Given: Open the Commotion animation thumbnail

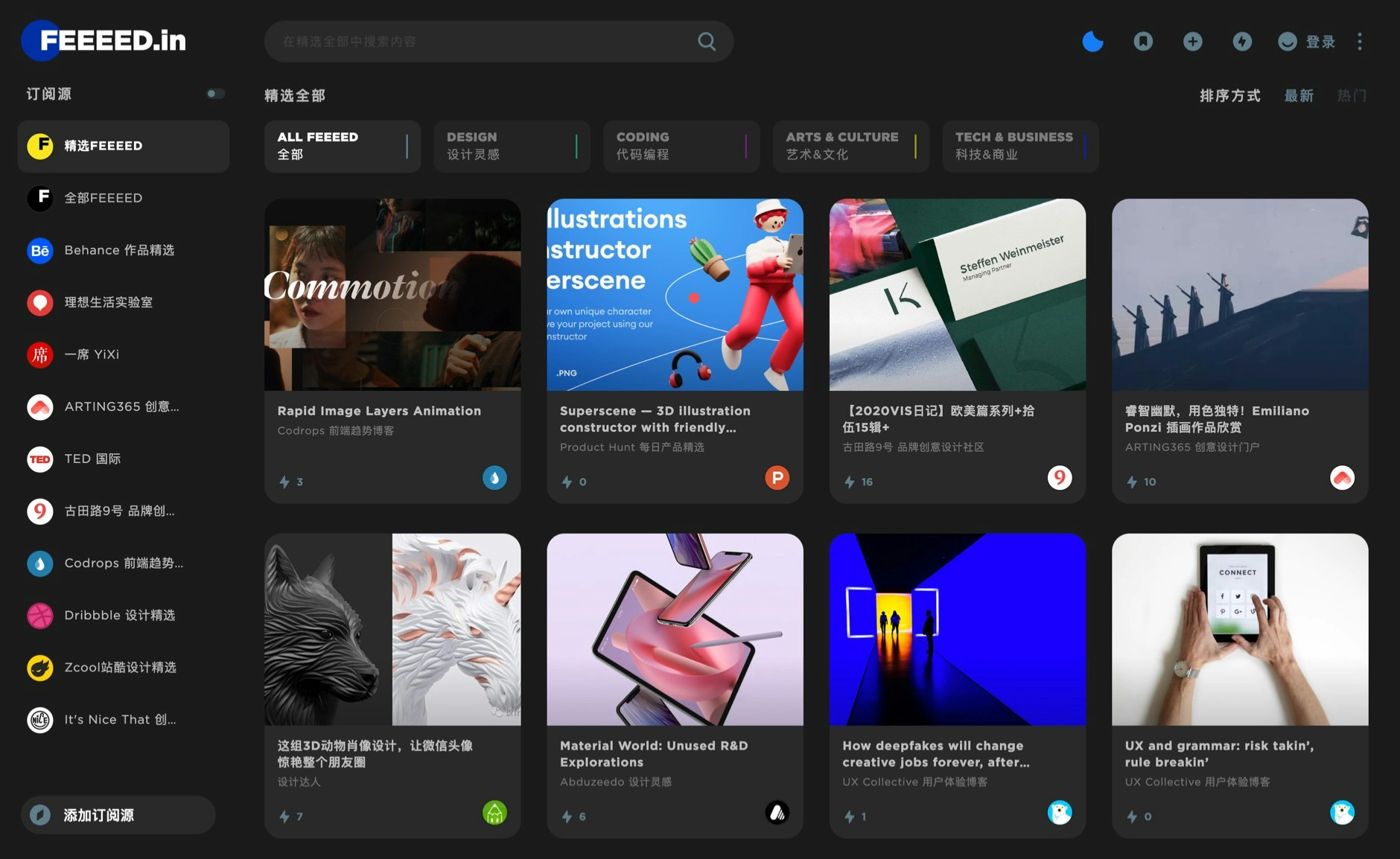Looking at the screenshot, I should click(392, 295).
